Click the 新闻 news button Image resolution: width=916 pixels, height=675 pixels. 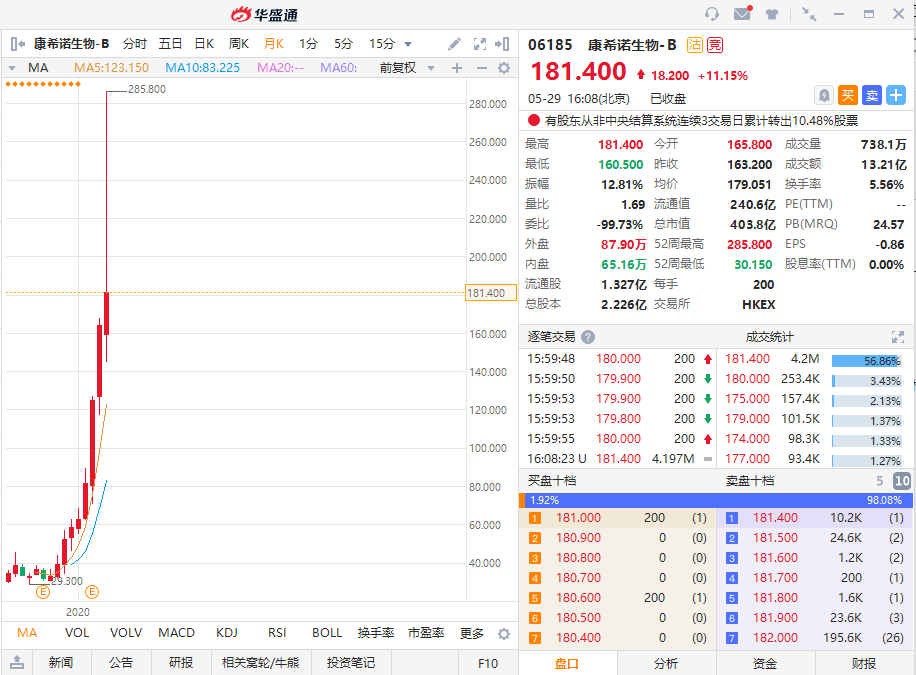61,663
